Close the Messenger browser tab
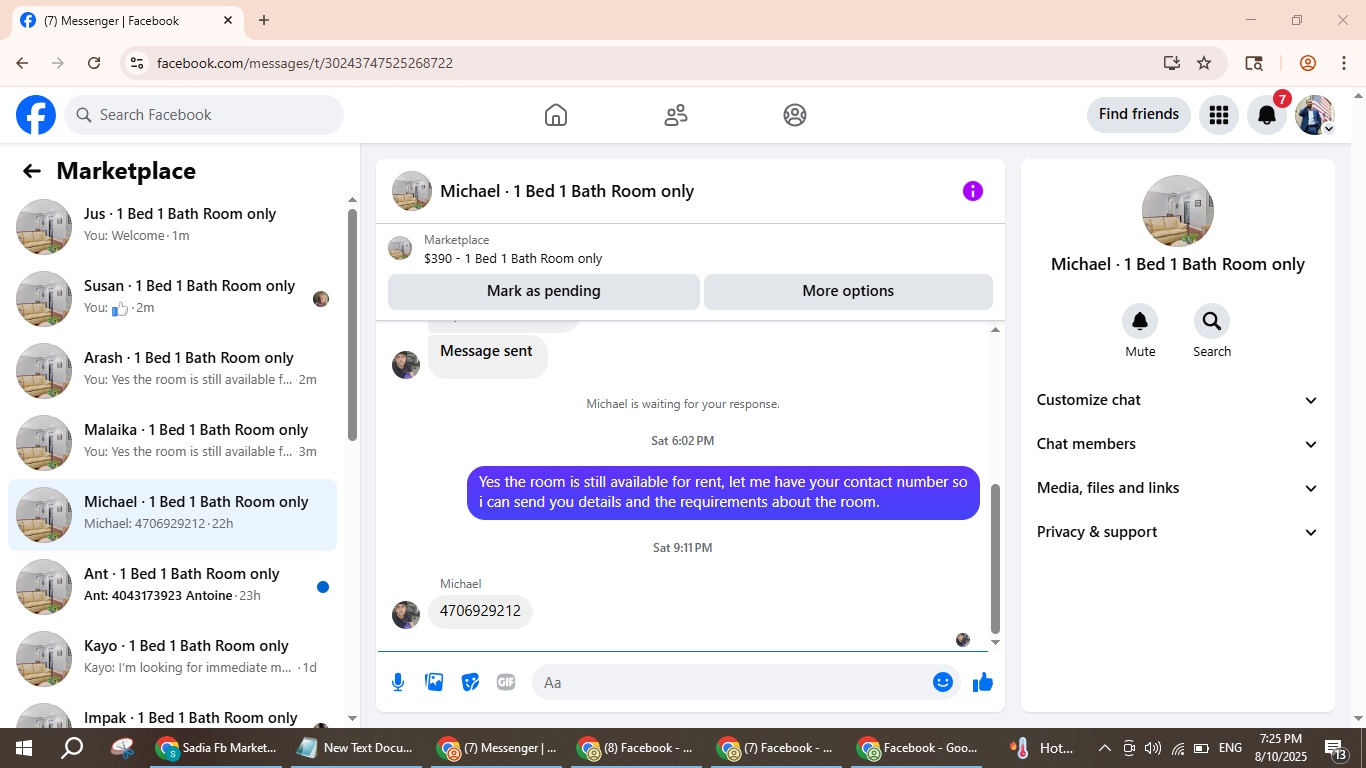Viewport: 1366px width, 768px height. (x=228, y=20)
